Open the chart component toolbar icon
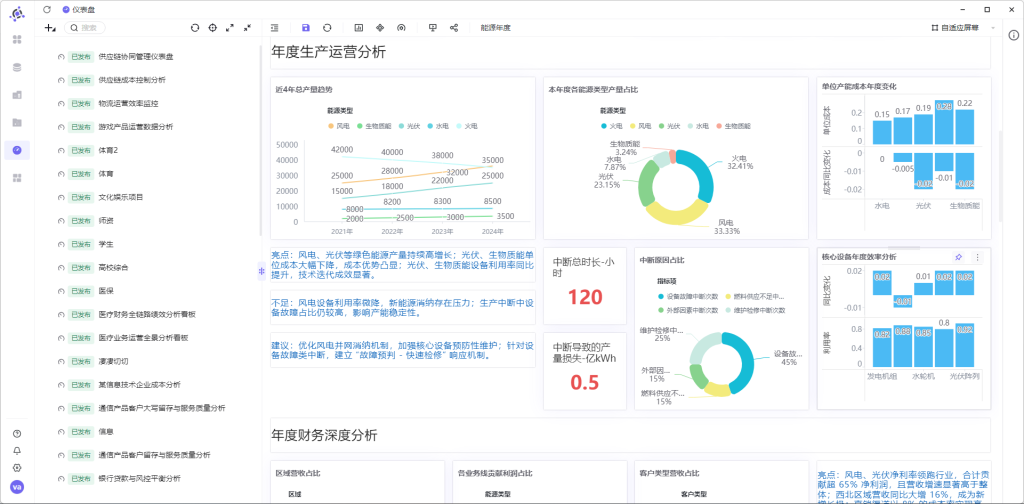 pyautogui.click(x=359, y=28)
